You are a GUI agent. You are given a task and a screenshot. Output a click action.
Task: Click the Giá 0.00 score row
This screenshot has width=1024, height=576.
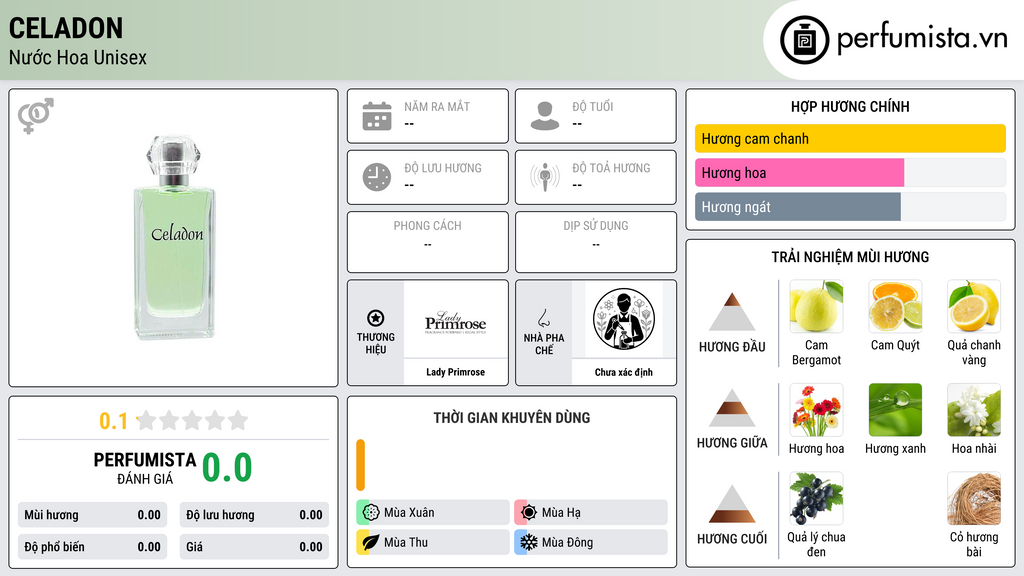pos(254,547)
